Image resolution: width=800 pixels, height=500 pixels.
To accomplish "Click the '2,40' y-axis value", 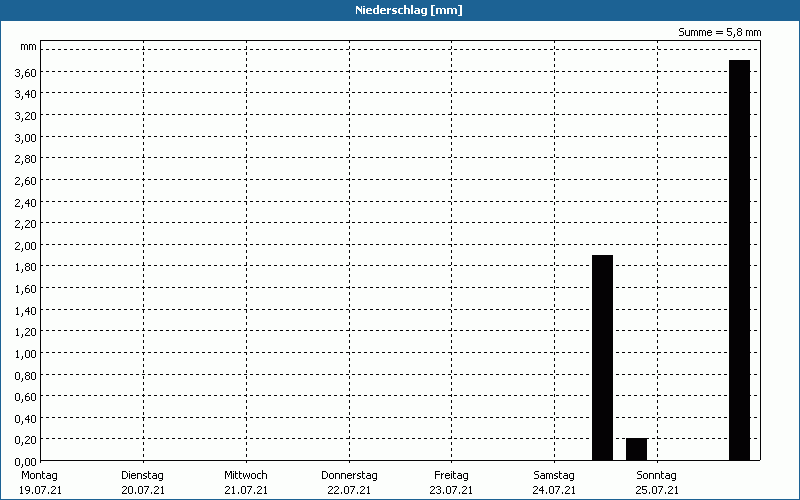I will click(x=26, y=203).
